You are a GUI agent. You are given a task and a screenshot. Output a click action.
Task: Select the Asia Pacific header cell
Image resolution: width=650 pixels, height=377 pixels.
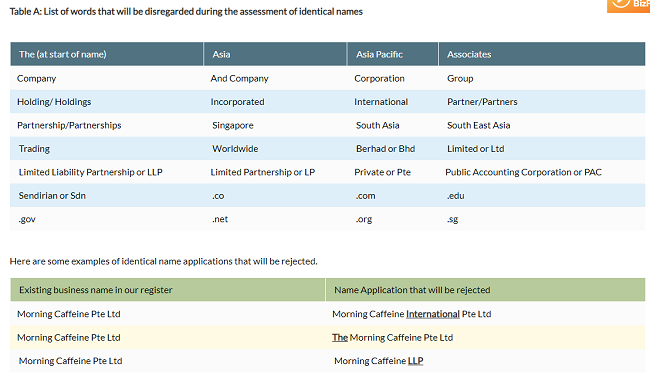393,54
